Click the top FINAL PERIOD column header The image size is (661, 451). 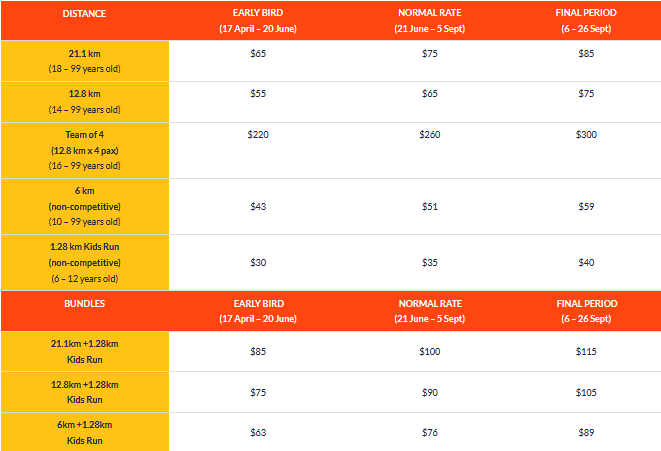[586, 21]
